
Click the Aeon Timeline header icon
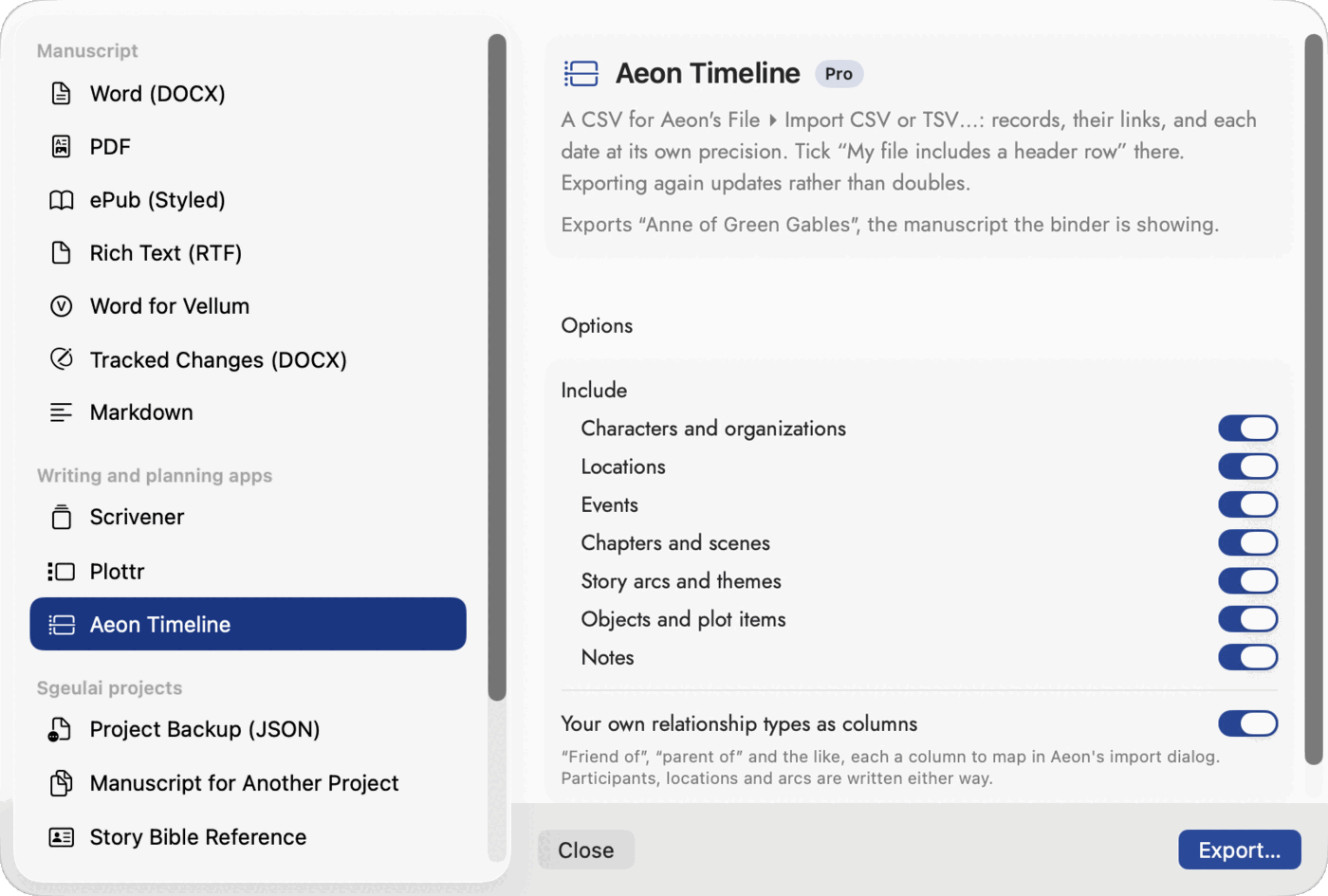pos(581,73)
